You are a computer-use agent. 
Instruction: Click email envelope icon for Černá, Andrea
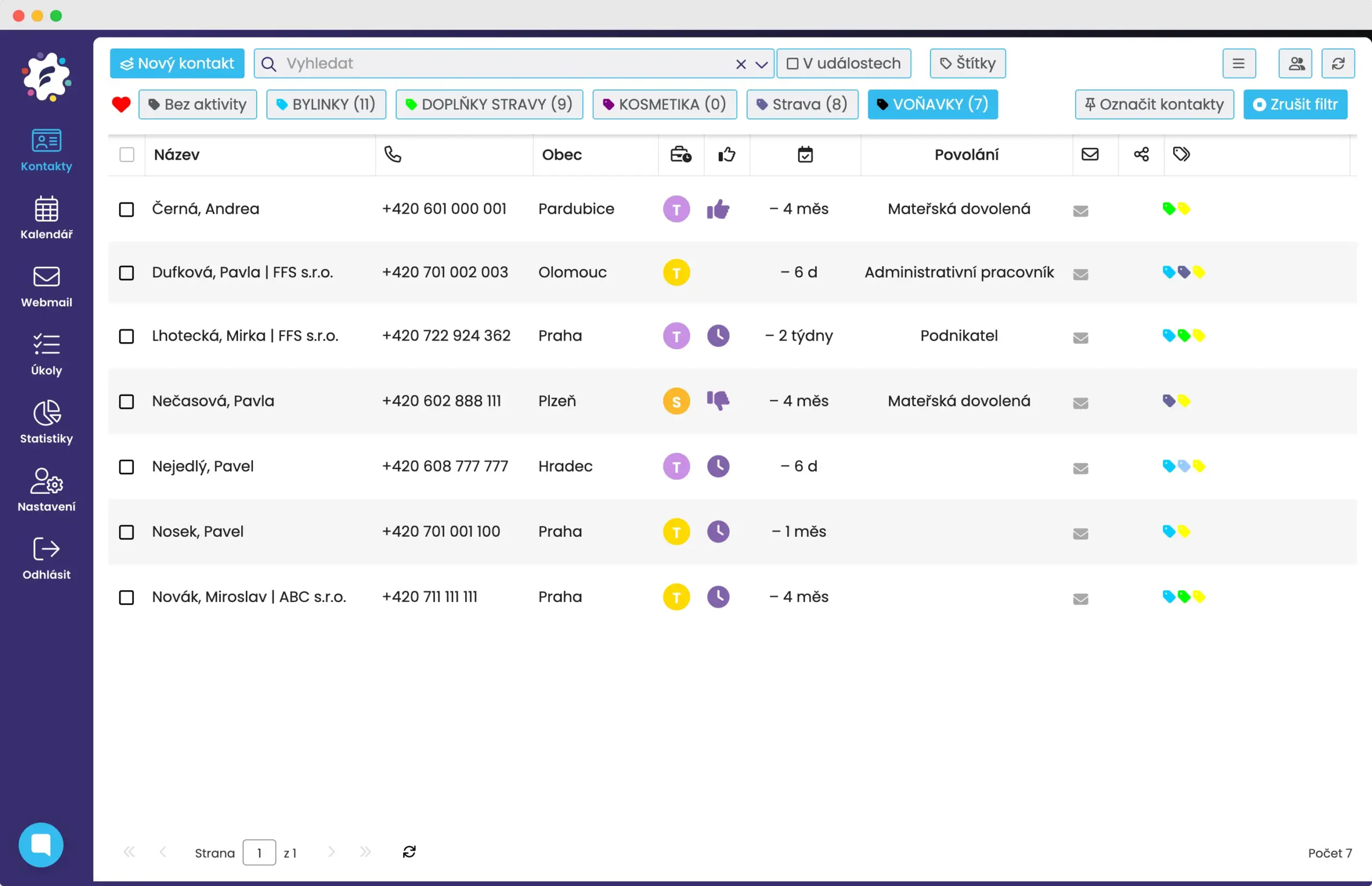click(1080, 211)
